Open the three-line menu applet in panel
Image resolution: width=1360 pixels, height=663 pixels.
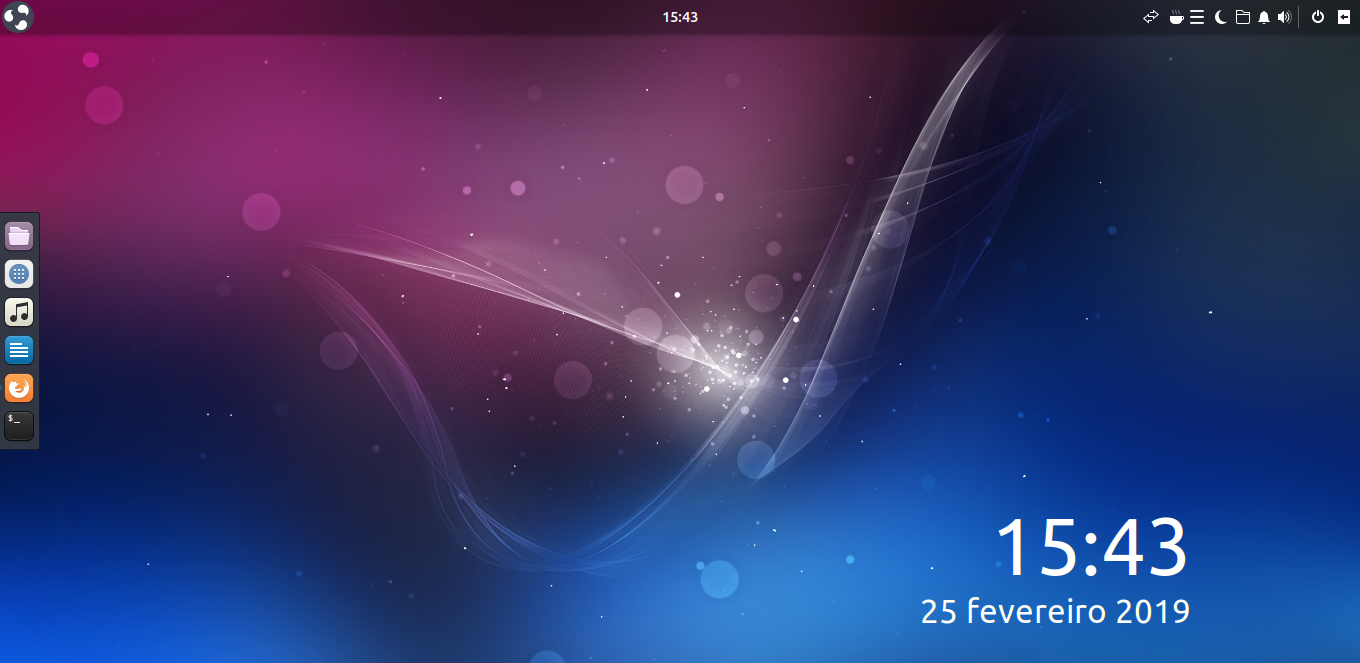(1197, 17)
